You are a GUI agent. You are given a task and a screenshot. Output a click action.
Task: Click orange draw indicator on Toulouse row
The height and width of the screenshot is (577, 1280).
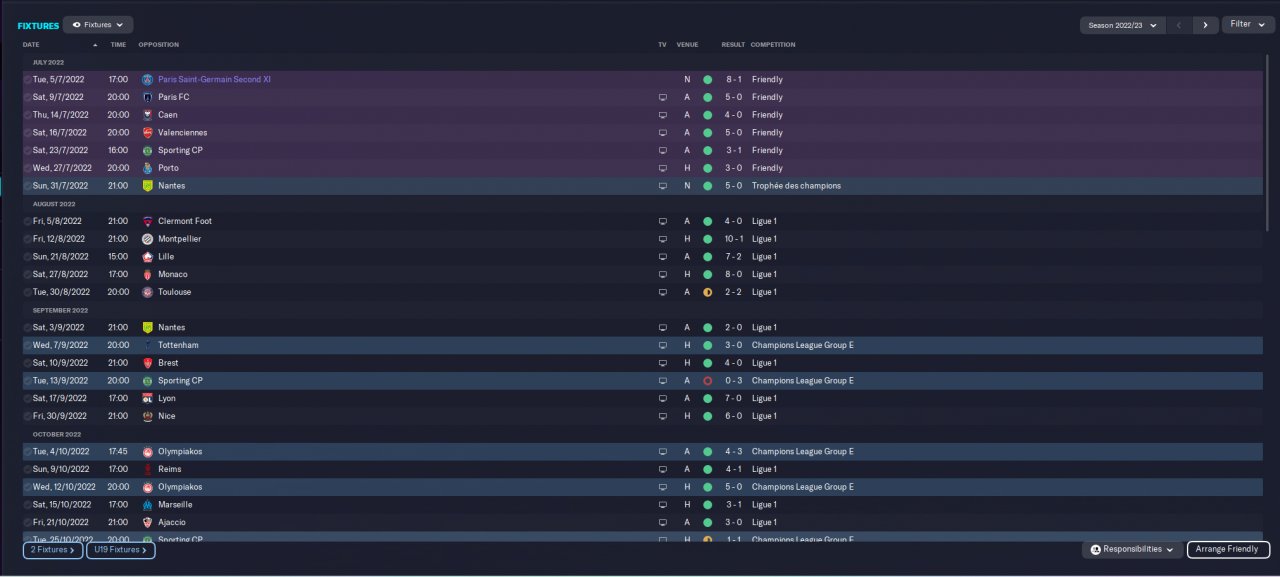click(x=707, y=292)
